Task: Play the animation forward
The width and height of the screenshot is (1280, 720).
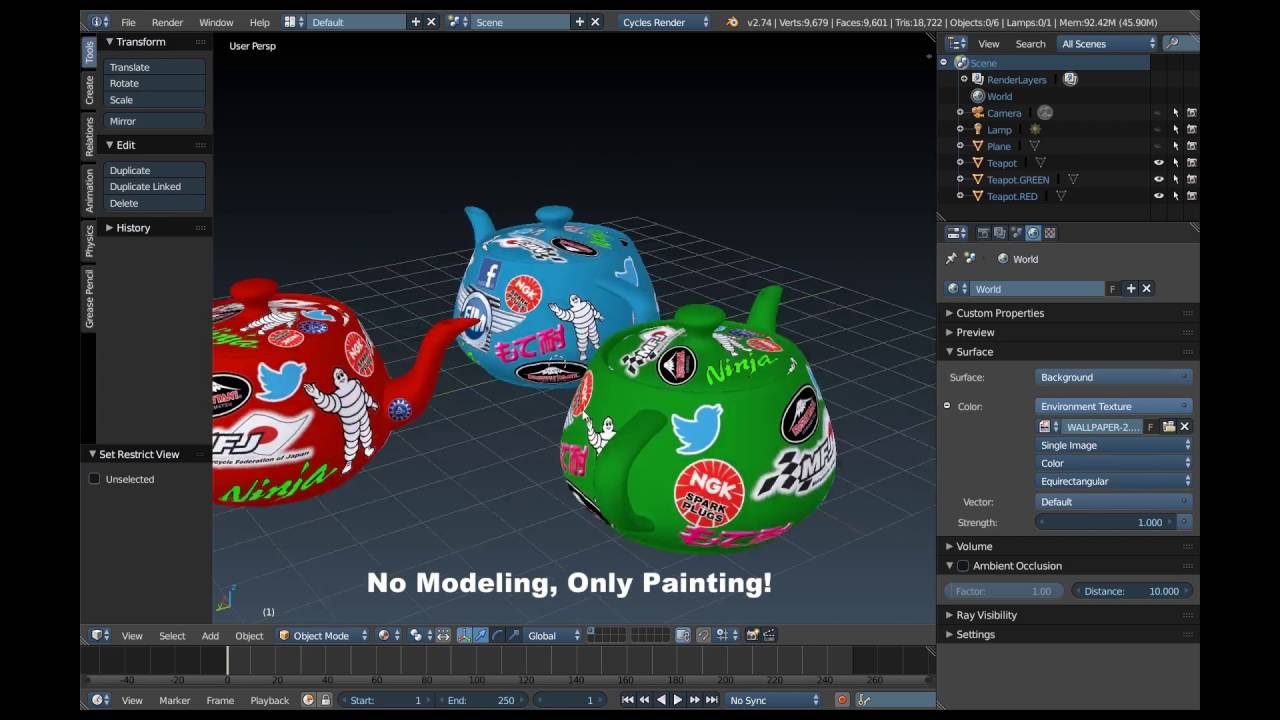Action: pyautogui.click(x=677, y=700)
